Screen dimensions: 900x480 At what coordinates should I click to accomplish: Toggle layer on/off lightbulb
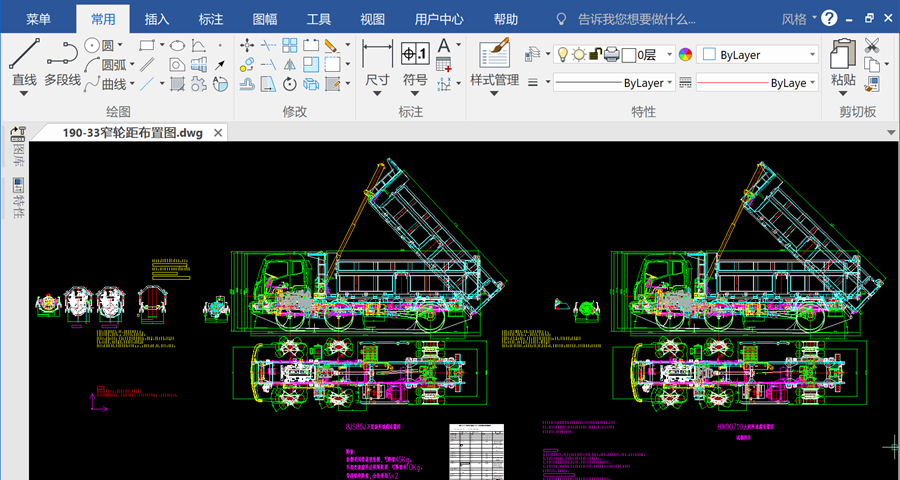pyautogui.click(x=563, y=55)
